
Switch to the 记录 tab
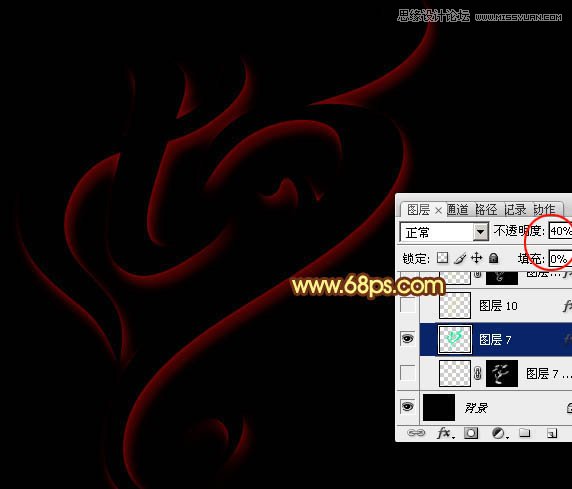[x=515, y=210]
